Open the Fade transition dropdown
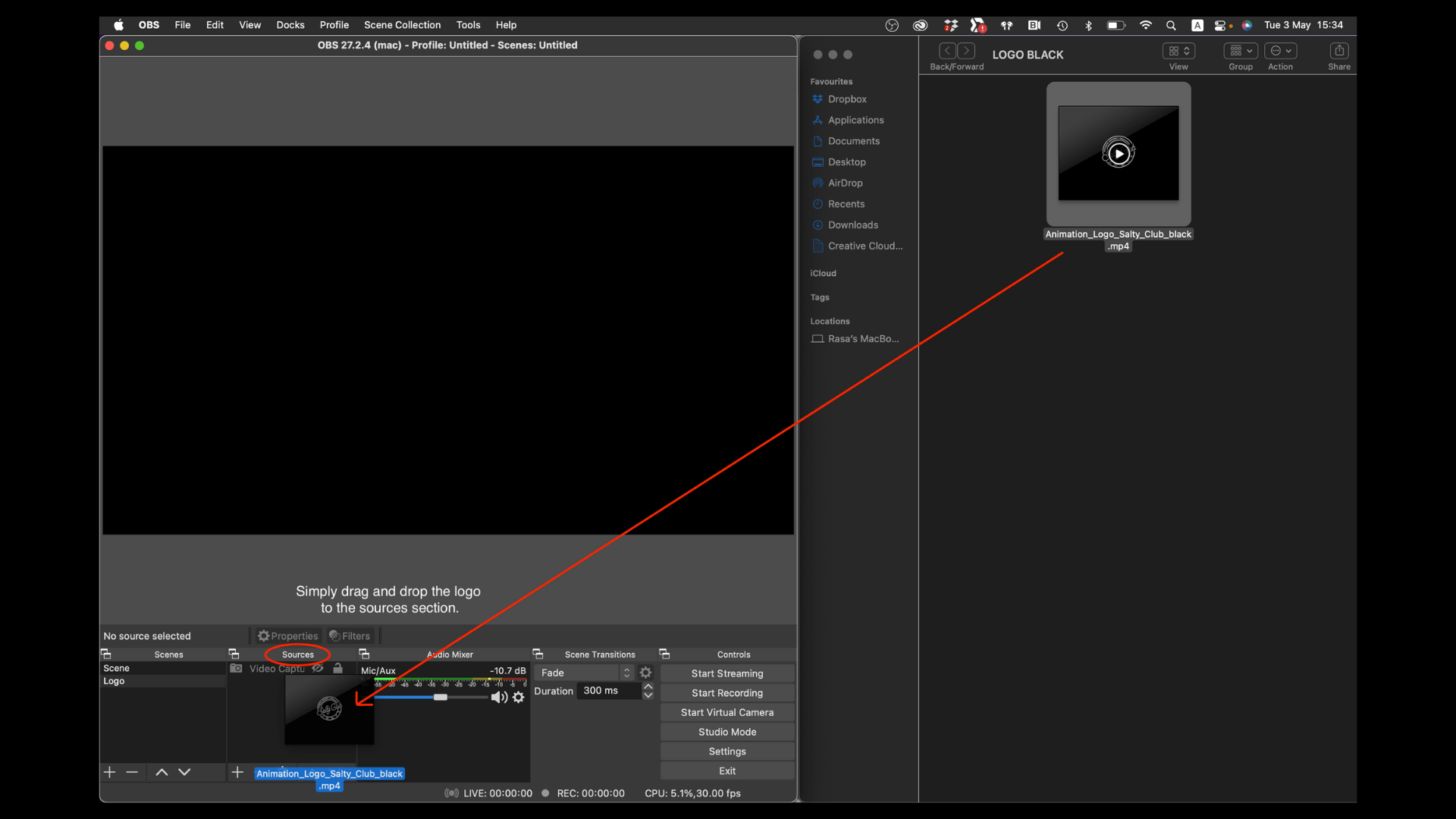The image size is (1456, 819). point(584,673)
